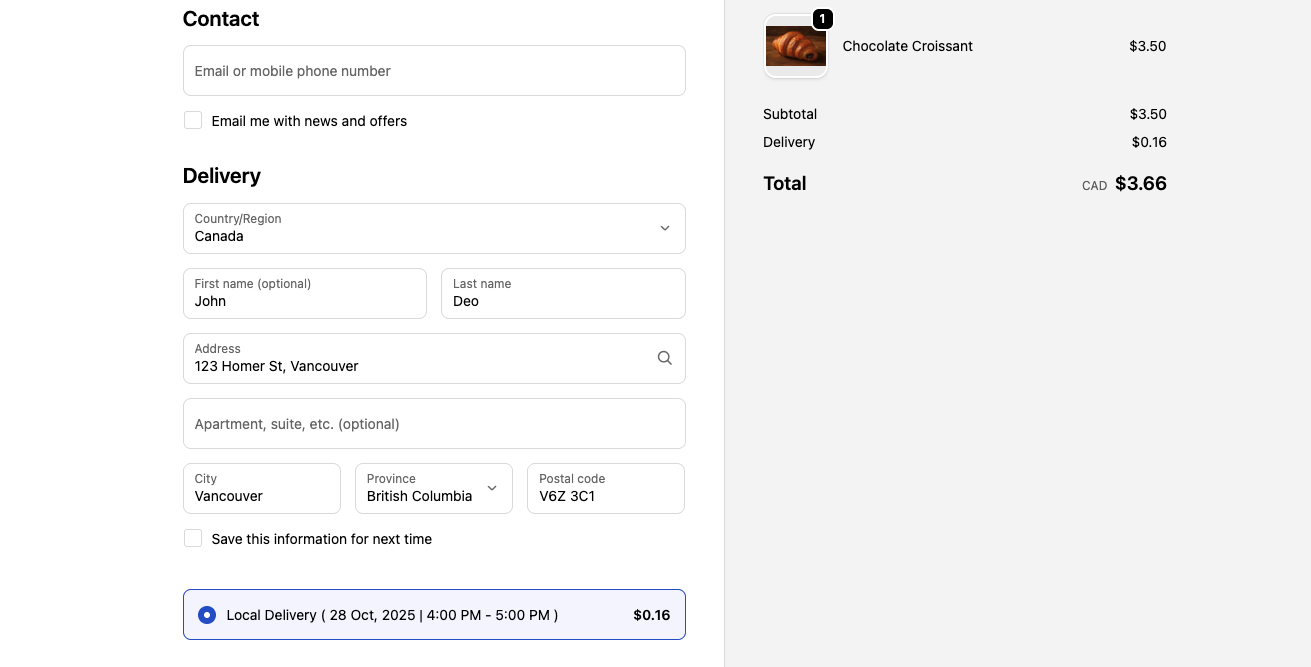This screenshot has width=1311, height=667.
Task: Expand the Province chevron arrow
Action: [x=491, y=489]
